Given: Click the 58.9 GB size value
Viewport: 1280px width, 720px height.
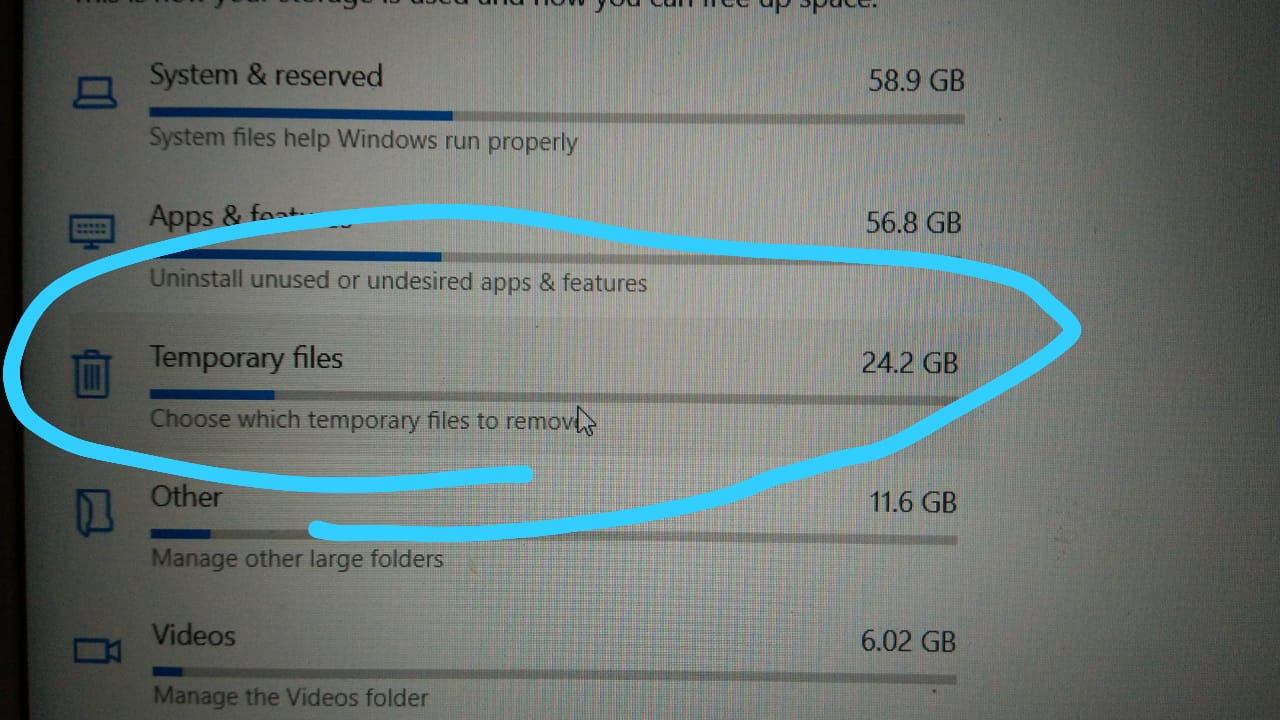Looking at the screenshot, I should 916,80.
